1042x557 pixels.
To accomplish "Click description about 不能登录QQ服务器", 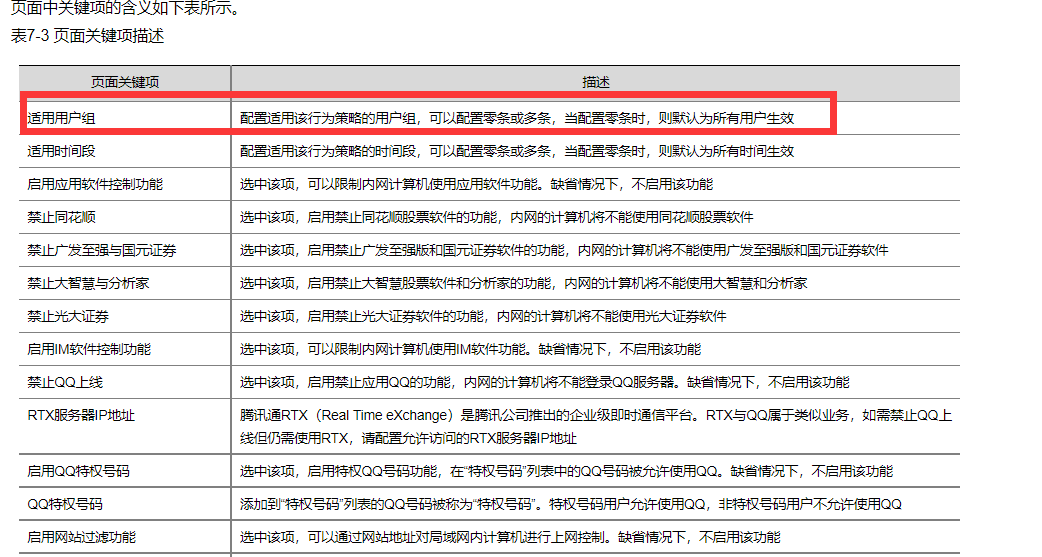I will coord(545,382).
